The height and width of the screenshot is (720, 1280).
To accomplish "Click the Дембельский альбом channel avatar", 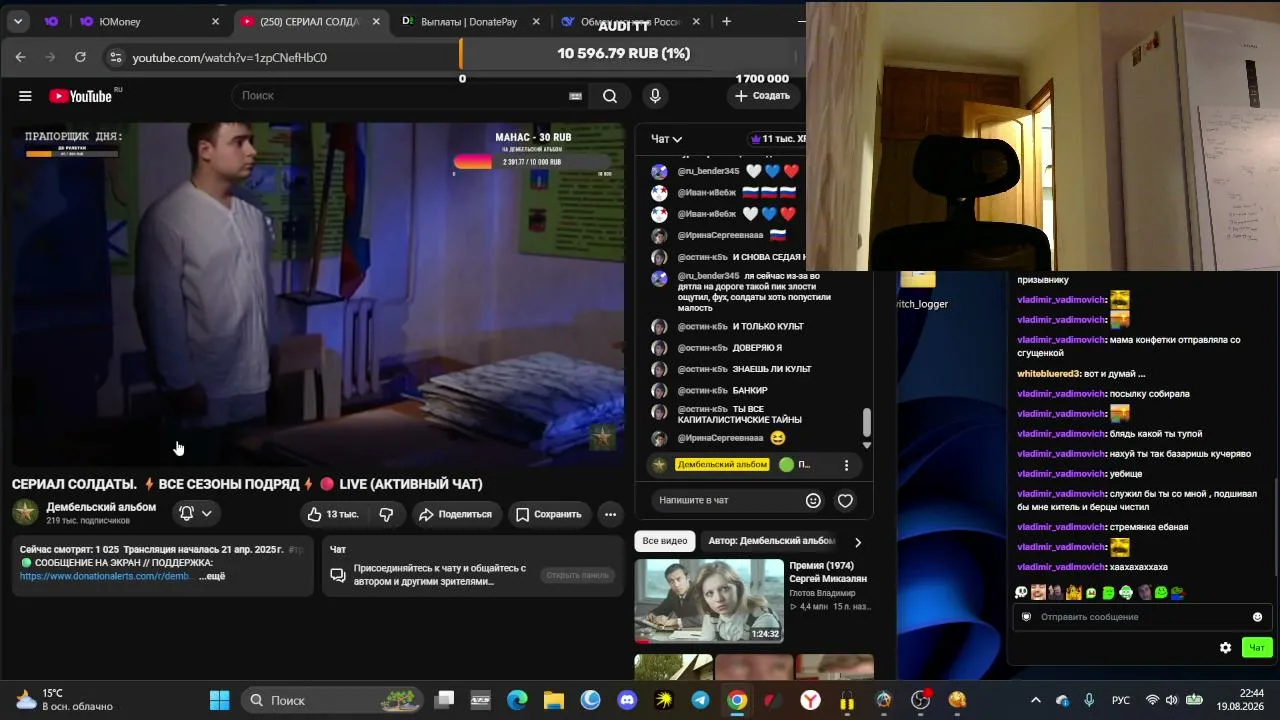I will 25,513.
